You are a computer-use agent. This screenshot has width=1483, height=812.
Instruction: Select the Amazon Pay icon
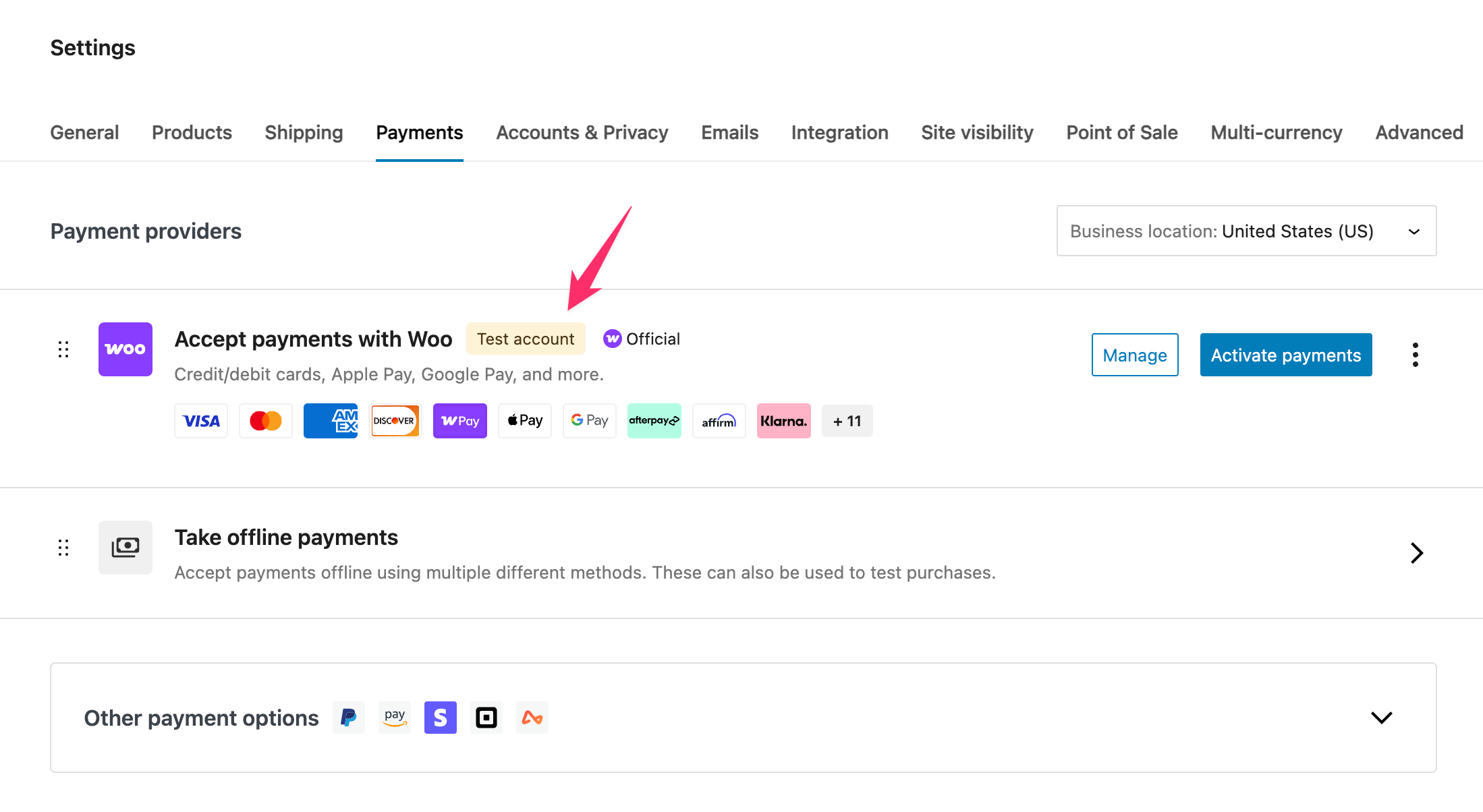pyautogui.click(x=394, y=717)
